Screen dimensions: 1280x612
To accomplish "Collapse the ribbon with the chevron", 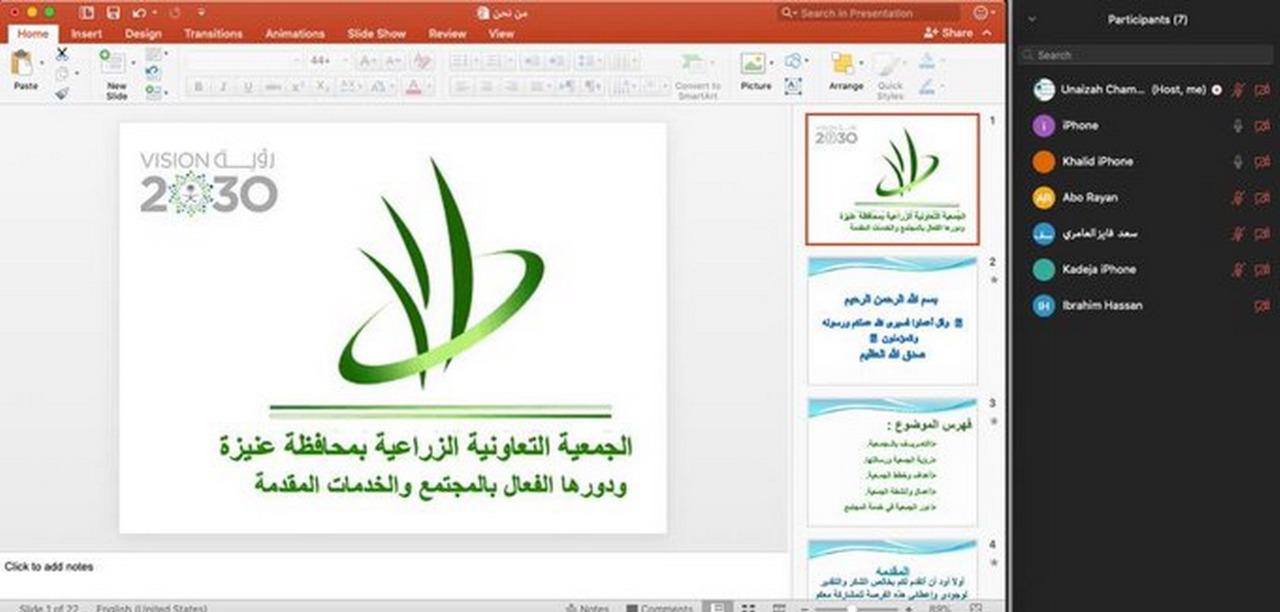I will pos(988,33).
